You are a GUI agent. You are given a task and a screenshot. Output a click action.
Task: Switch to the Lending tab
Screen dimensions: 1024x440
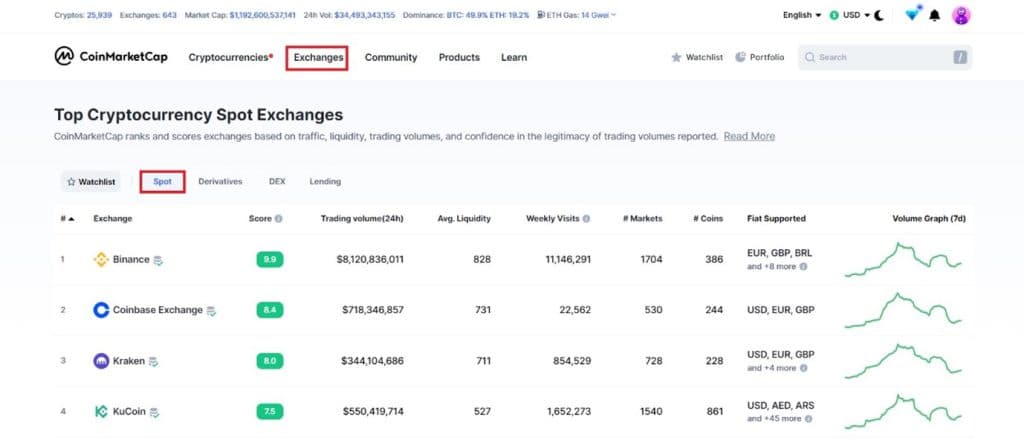coord(325,181)
